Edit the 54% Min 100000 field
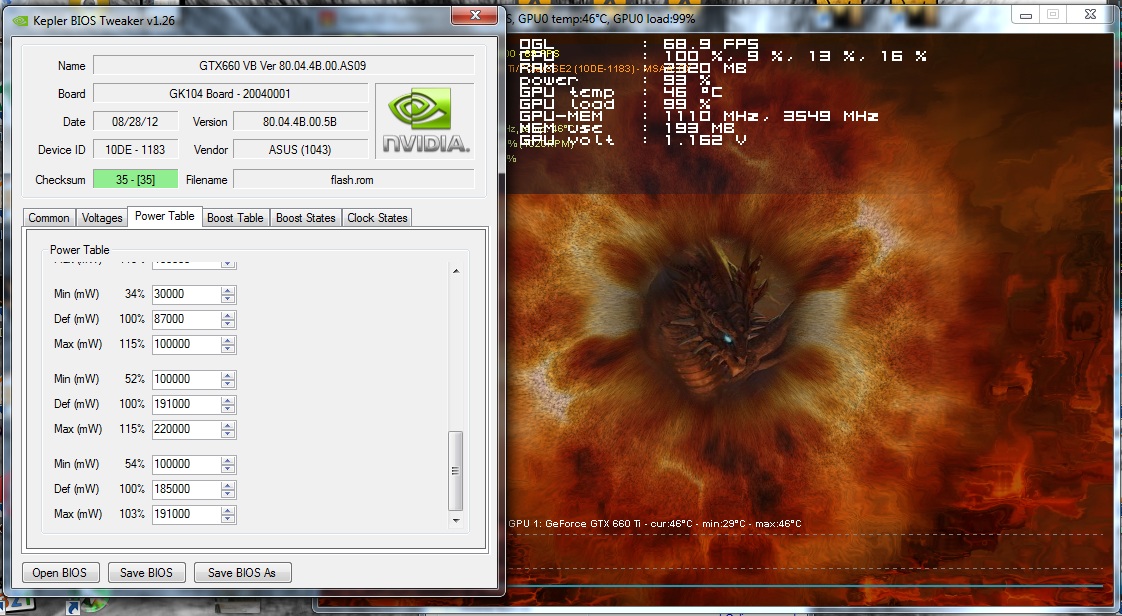This screenshot has width=1122, height=616. [186, 464]
